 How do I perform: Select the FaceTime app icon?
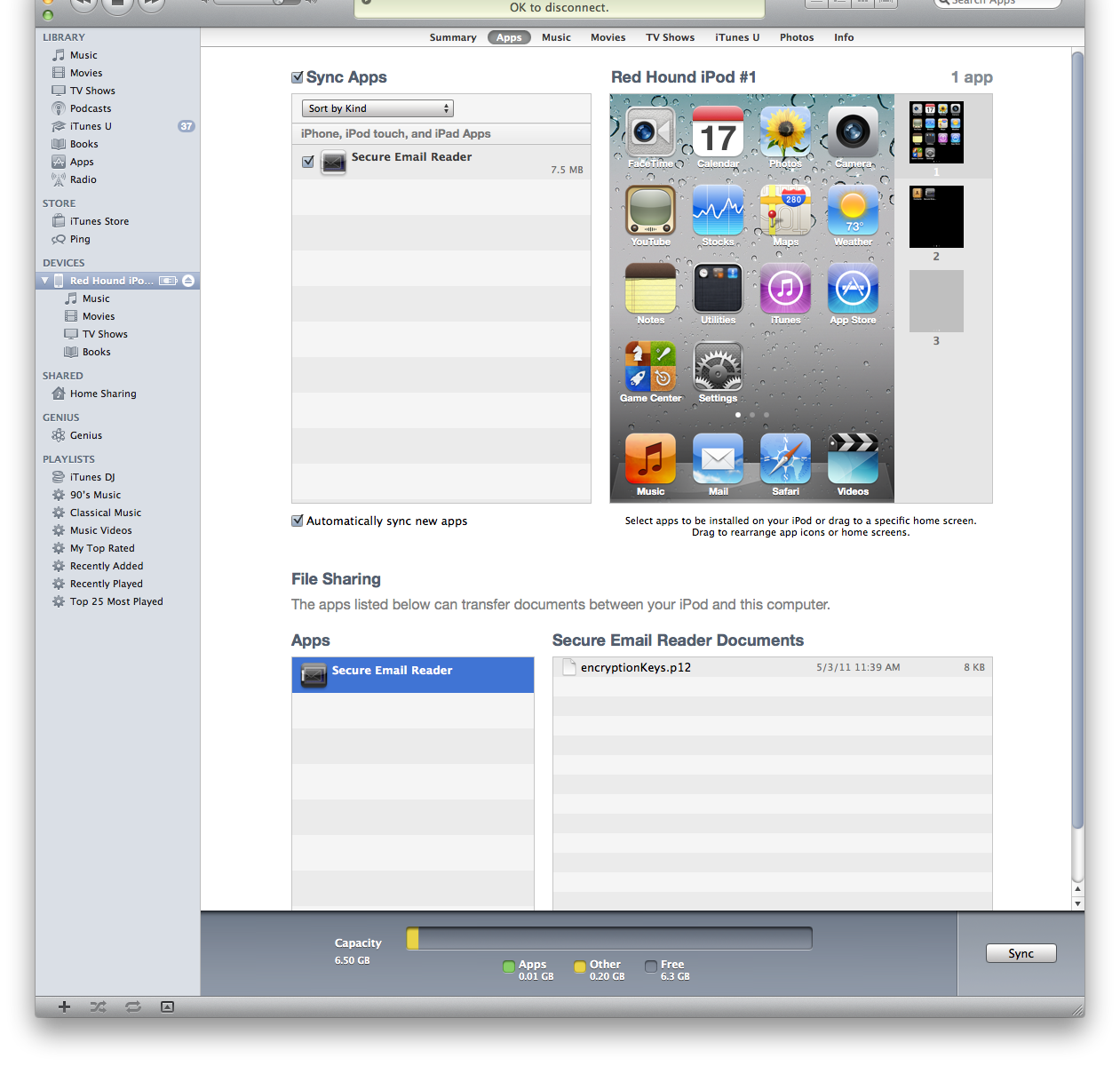pos(650,132)
